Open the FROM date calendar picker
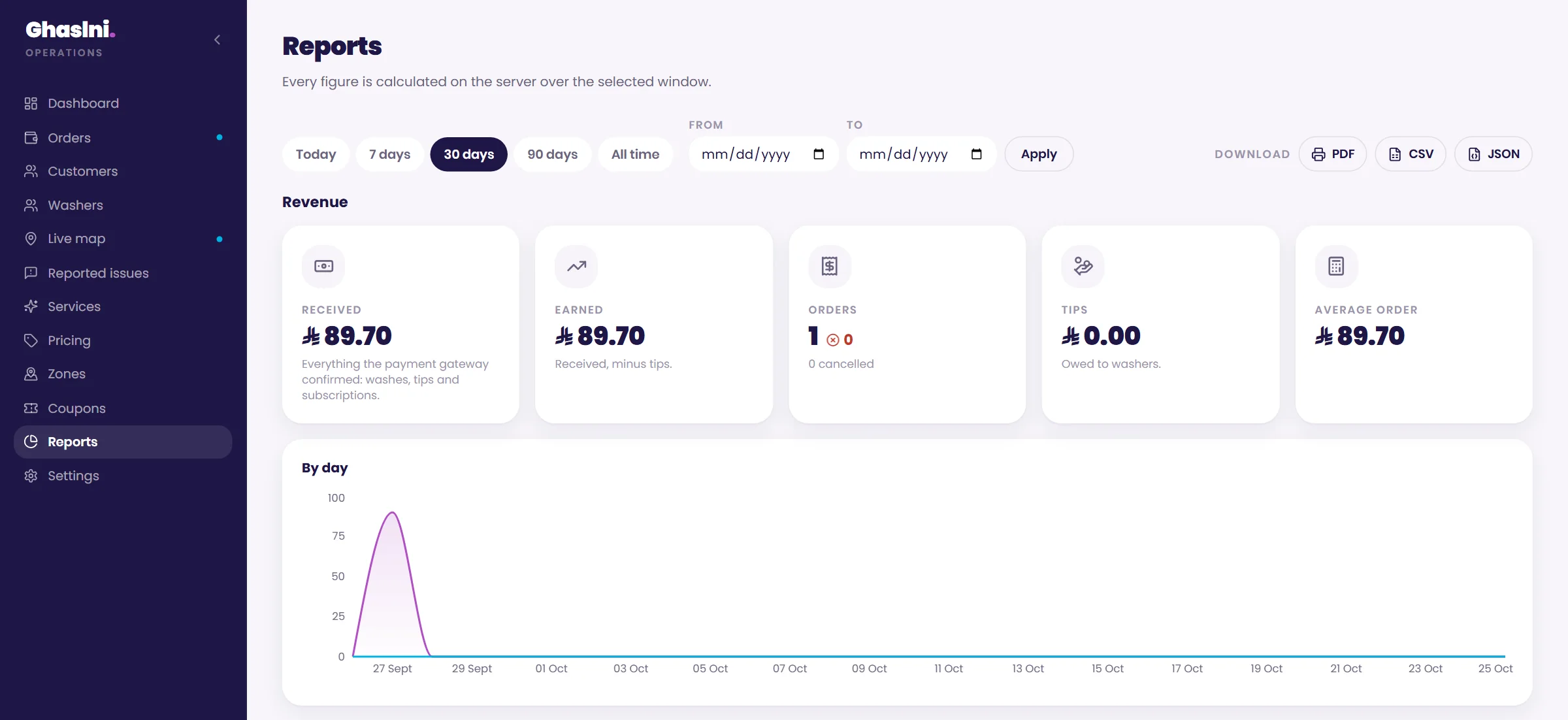 coord(819,154)
